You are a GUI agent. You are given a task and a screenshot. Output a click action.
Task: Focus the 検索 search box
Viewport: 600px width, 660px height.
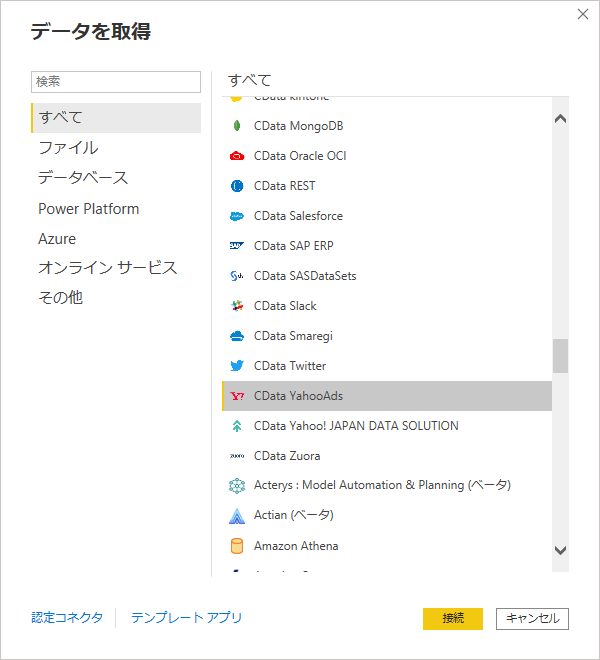(x=116, y=82)
